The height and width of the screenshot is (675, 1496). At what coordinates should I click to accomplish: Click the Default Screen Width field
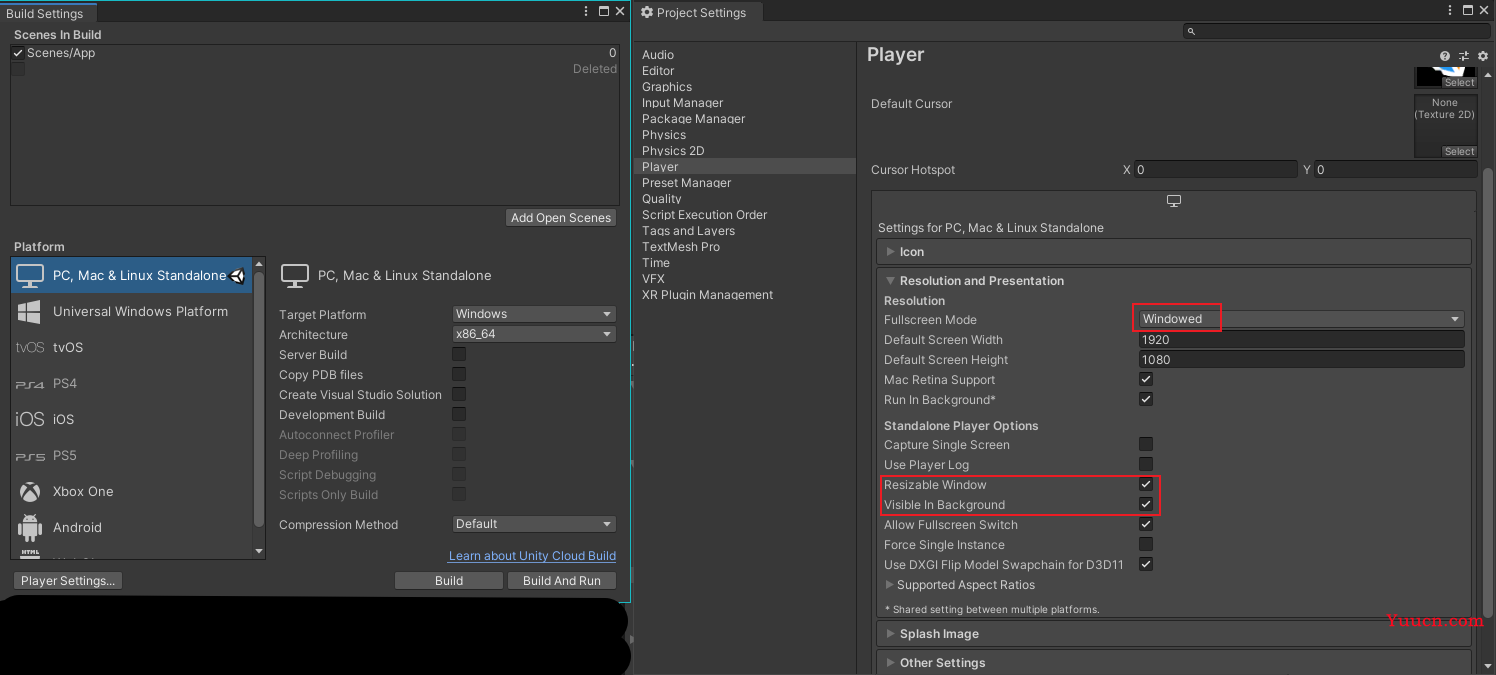coord(1301,340)
